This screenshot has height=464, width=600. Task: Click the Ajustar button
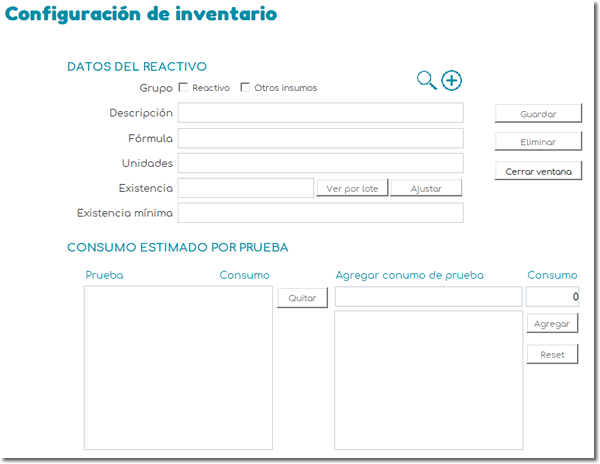[426, 188]
